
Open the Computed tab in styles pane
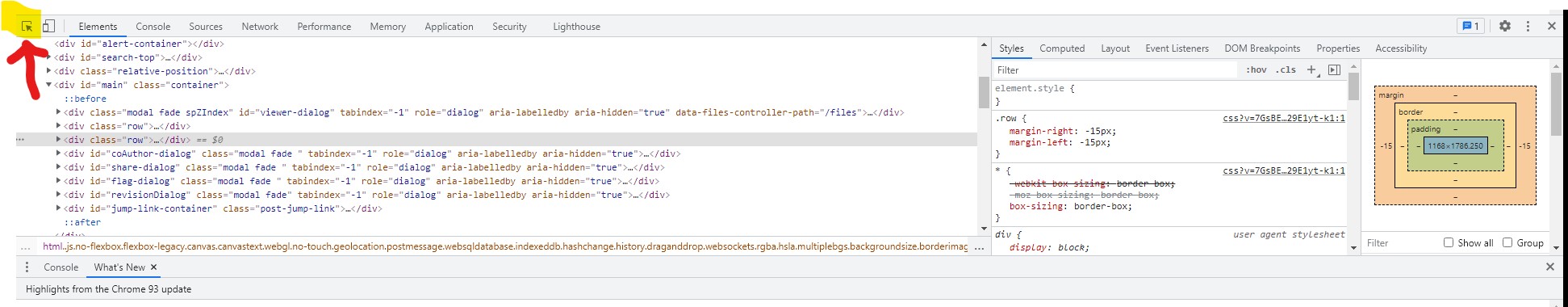coord(1062,48)
